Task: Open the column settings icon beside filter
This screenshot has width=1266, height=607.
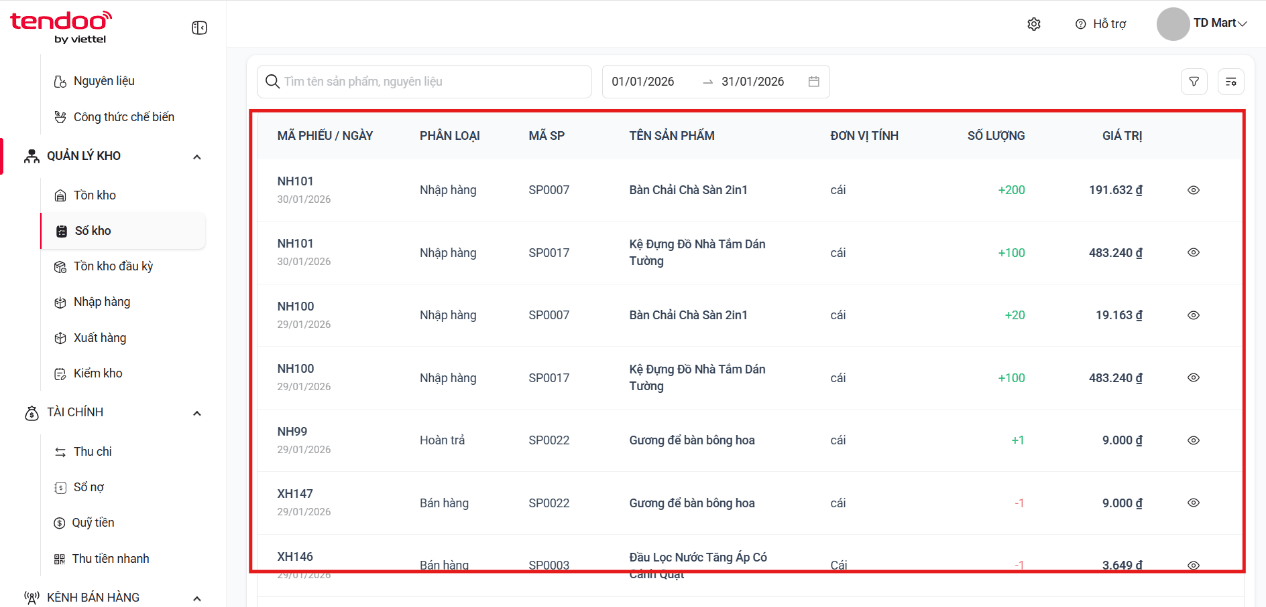Action: [x=1231, y=82]
